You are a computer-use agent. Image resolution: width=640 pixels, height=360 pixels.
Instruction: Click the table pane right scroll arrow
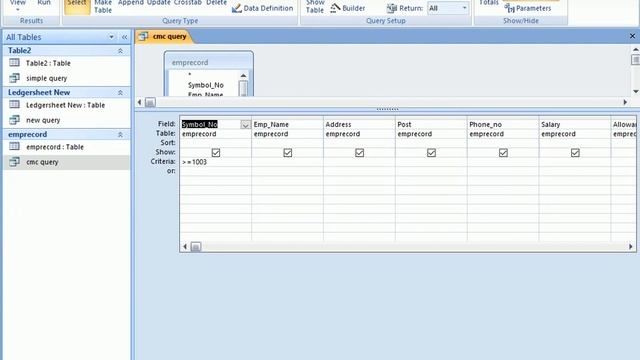coord(625,102)
